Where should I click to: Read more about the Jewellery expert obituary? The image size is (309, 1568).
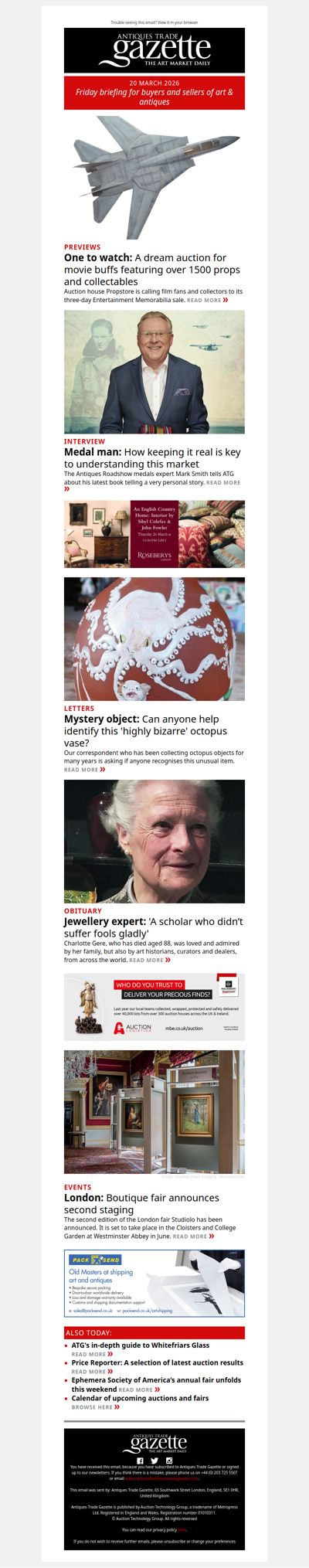click(150, 960)
